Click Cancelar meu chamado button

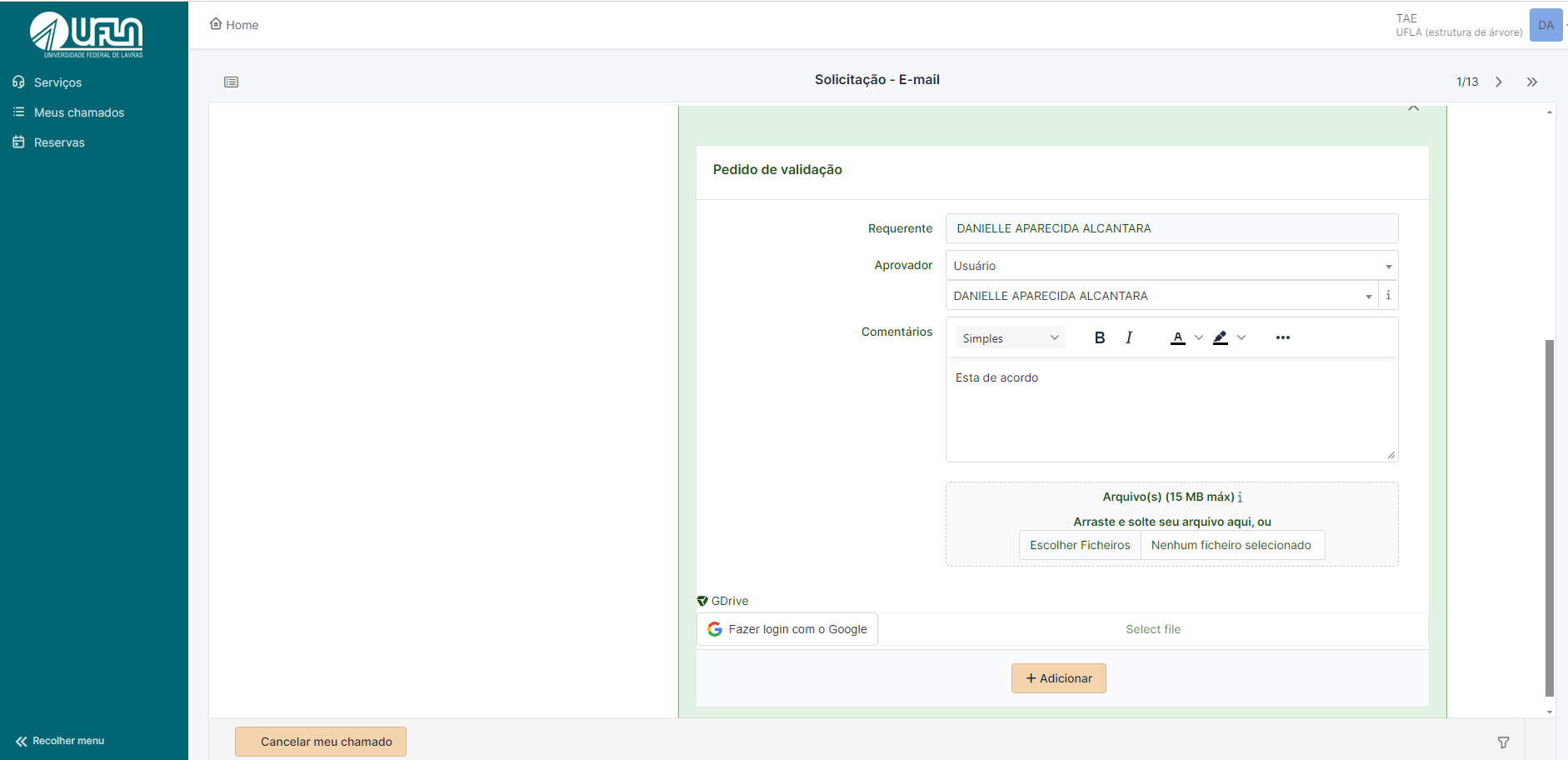321,742
